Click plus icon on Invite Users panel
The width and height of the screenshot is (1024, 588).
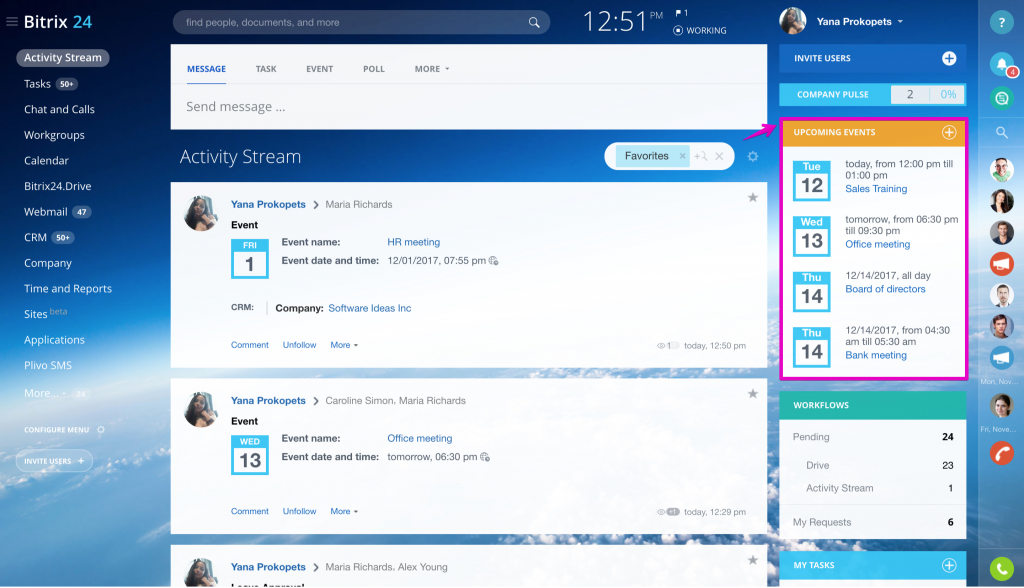coord(949,58)
